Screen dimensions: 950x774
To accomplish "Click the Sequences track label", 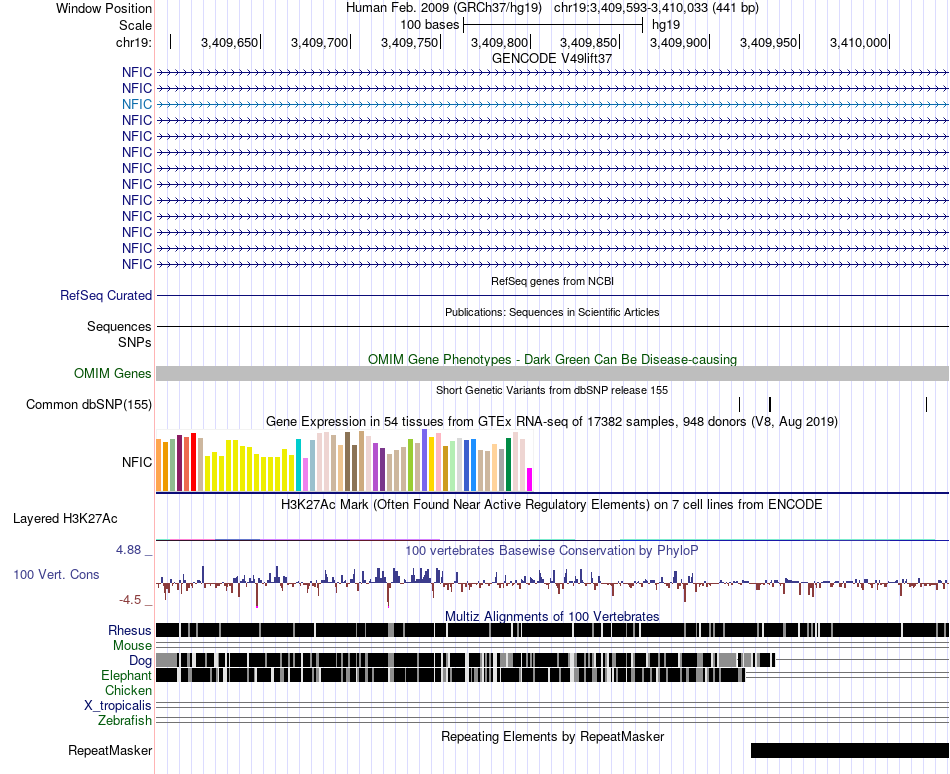I will (119, 326).
